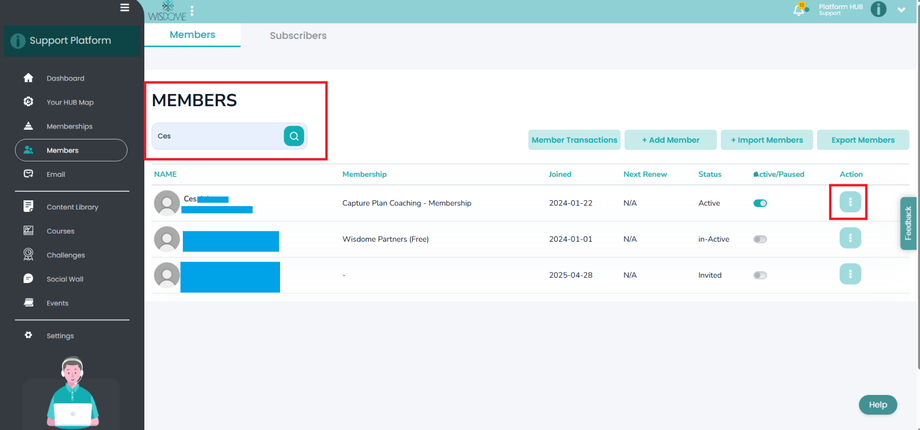Click the Your HUB Map gear icon
This screenshot has width=920, height=430.
pyautogui.click(x=28, y=102)
